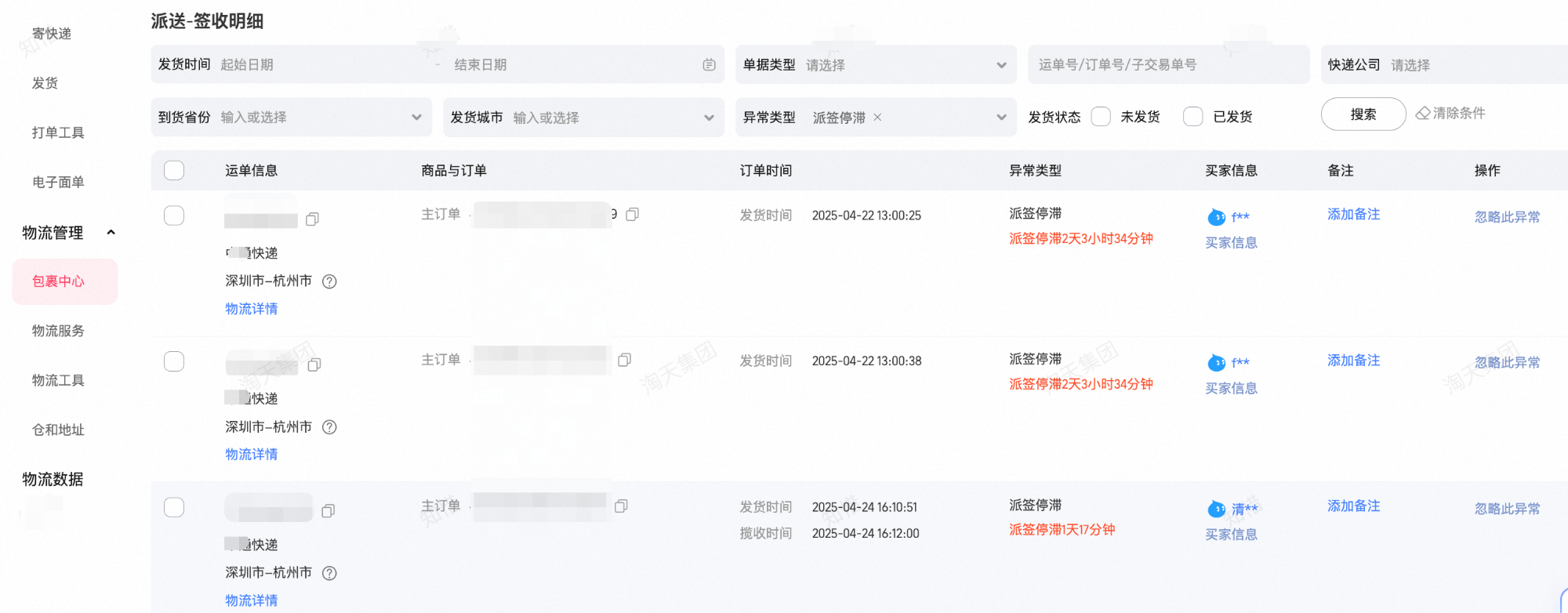Click 添加备注 for second row
This screenshot has width=1568, height=613.
1354,360
